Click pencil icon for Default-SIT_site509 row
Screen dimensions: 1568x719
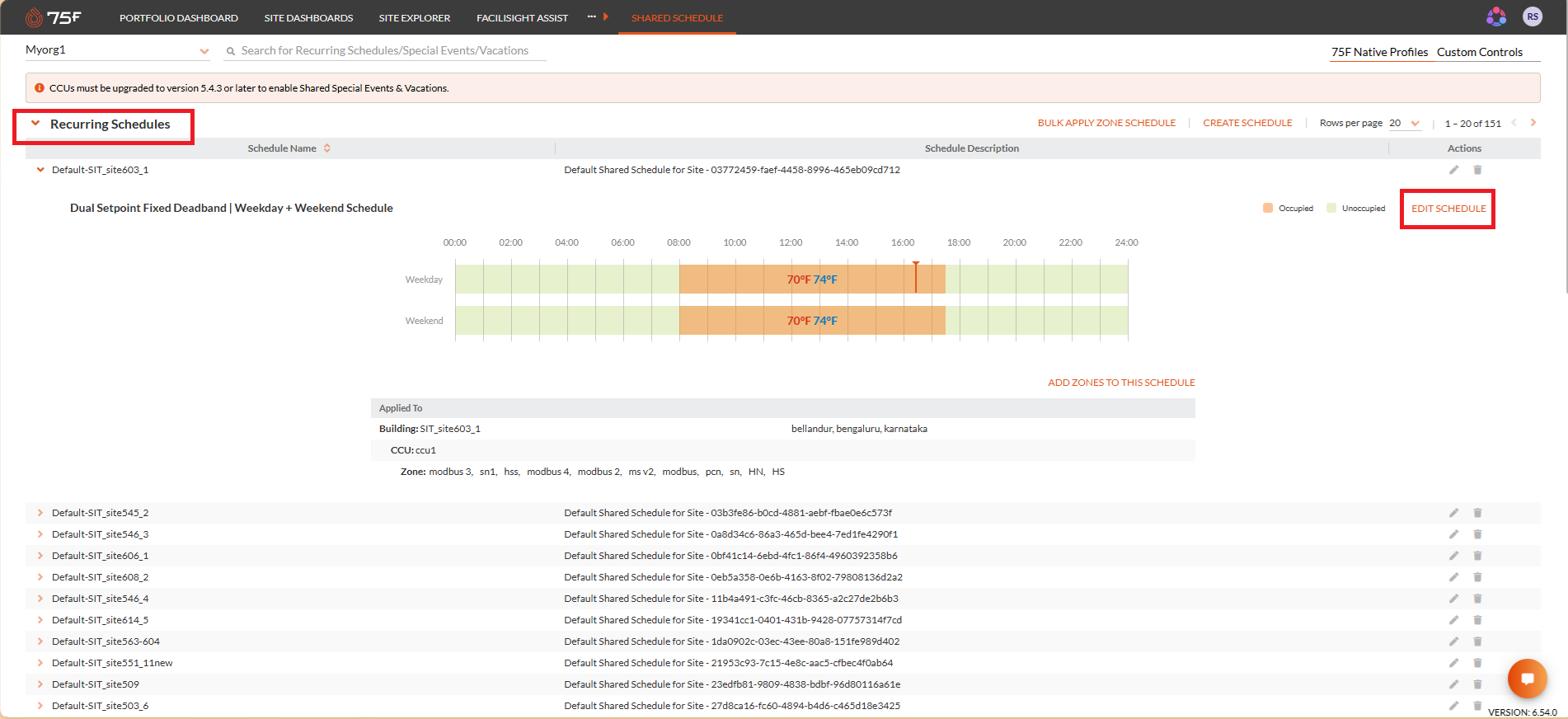(1453, 684)
